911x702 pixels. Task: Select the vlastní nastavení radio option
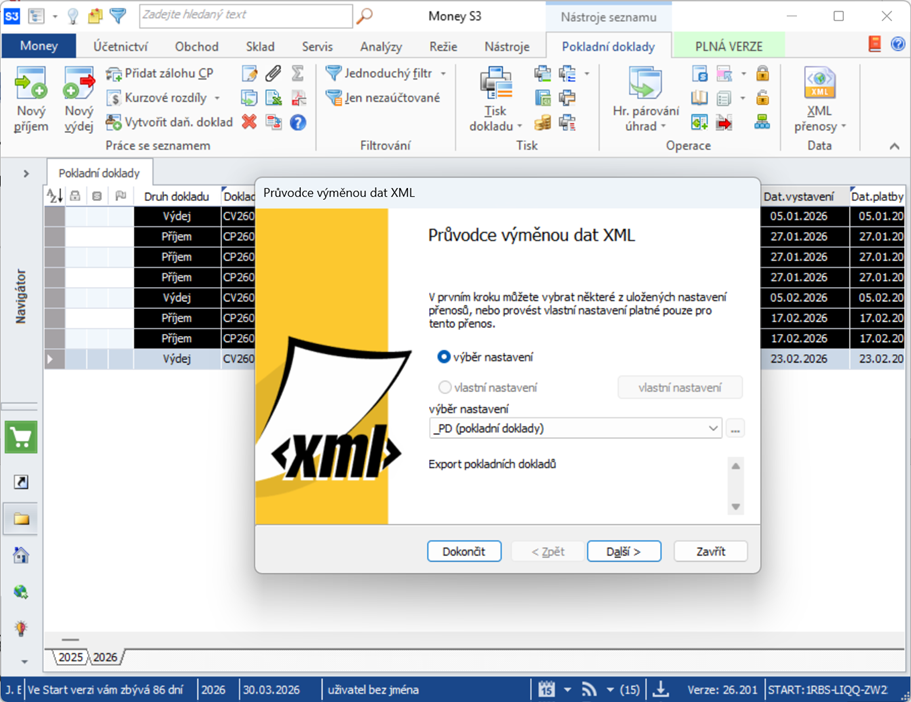tap(445, 387)
